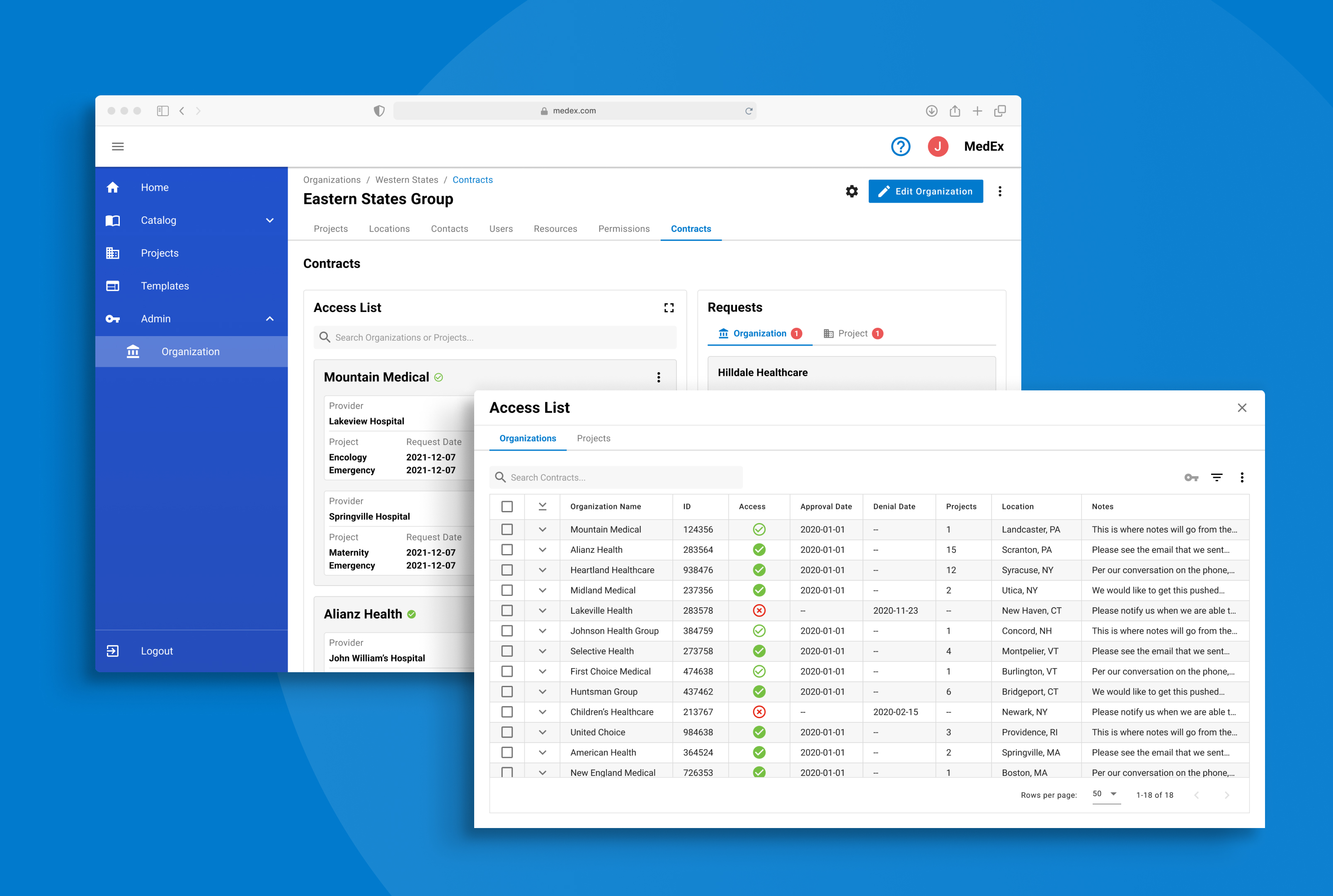Expand American Health row details

pos(542,753)
